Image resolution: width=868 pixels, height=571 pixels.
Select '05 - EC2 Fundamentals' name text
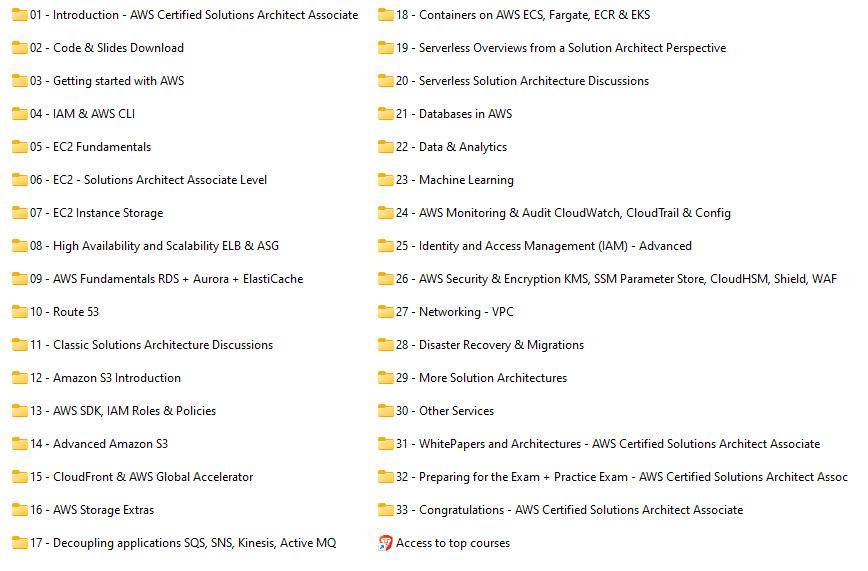pyautogui.click(x=90, y=147)
